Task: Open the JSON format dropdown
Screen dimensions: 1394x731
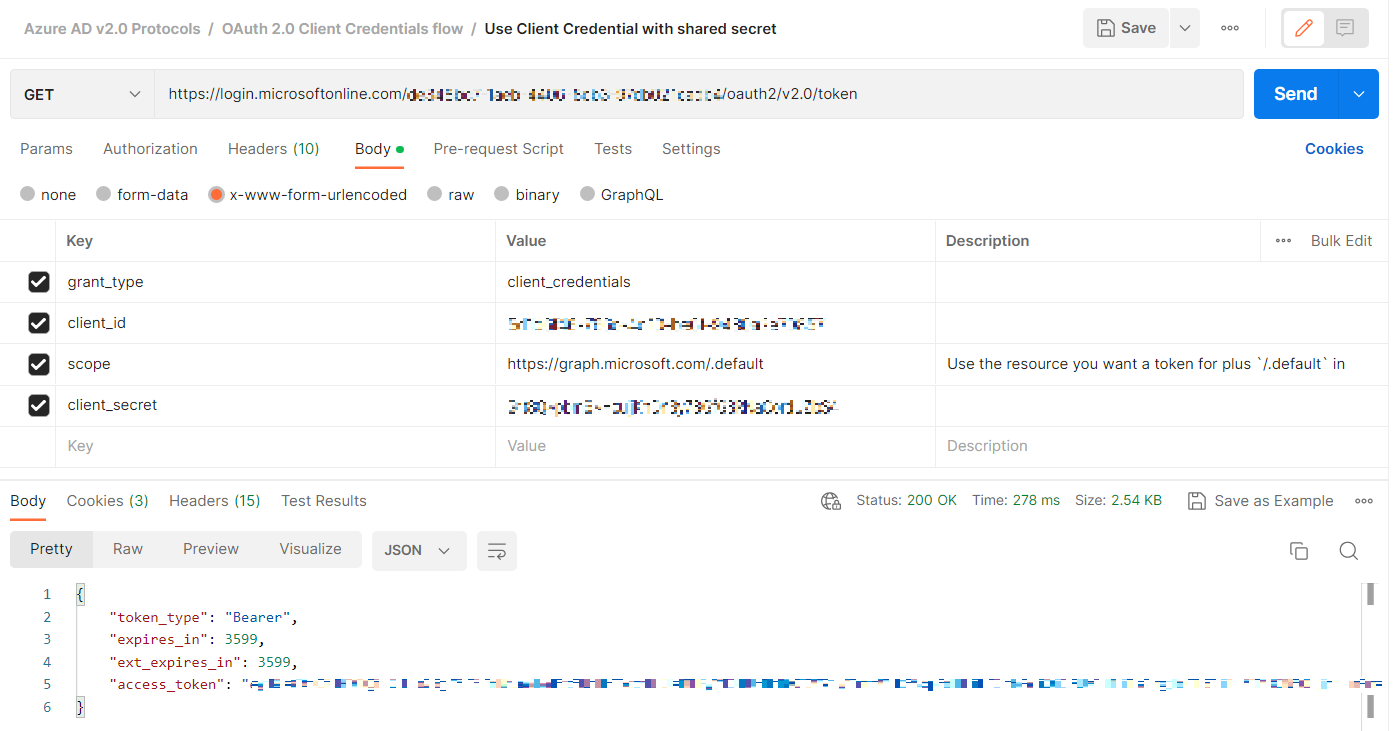Action: pos(418,551)
